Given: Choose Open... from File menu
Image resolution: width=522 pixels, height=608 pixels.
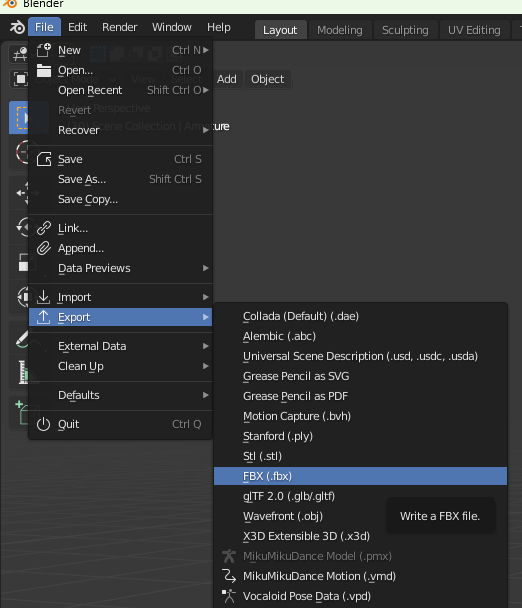Looking at the screenshot, I should 121,70.
